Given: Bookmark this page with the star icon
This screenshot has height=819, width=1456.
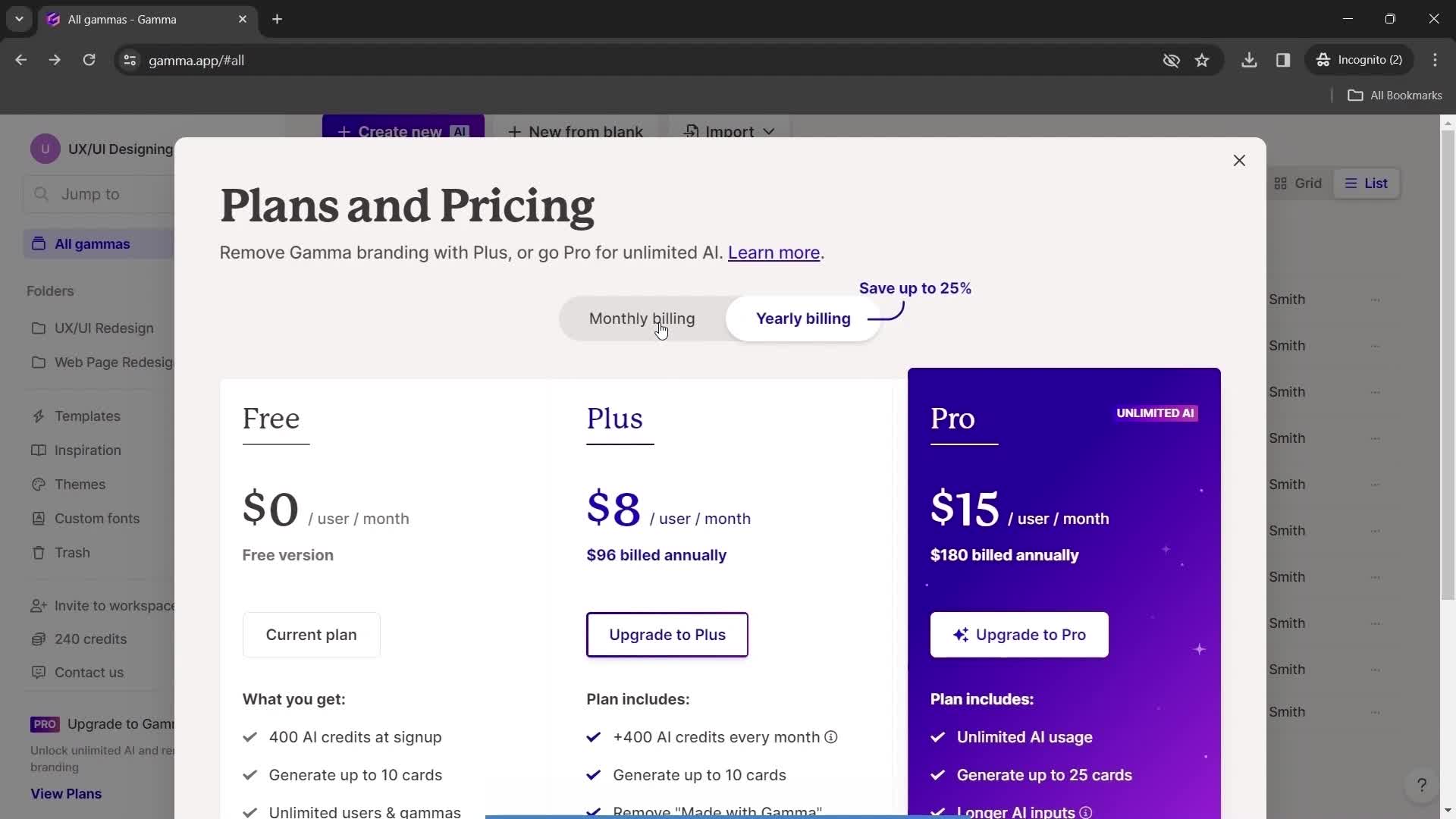Looking at the screenshot, I should tap(1202, 60).
